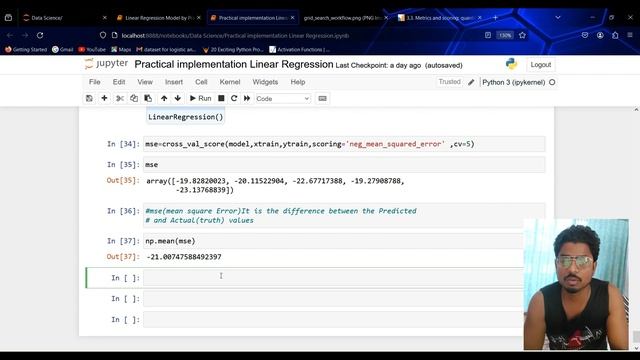Reload the page
640x360 pixels.
[40, 36]
